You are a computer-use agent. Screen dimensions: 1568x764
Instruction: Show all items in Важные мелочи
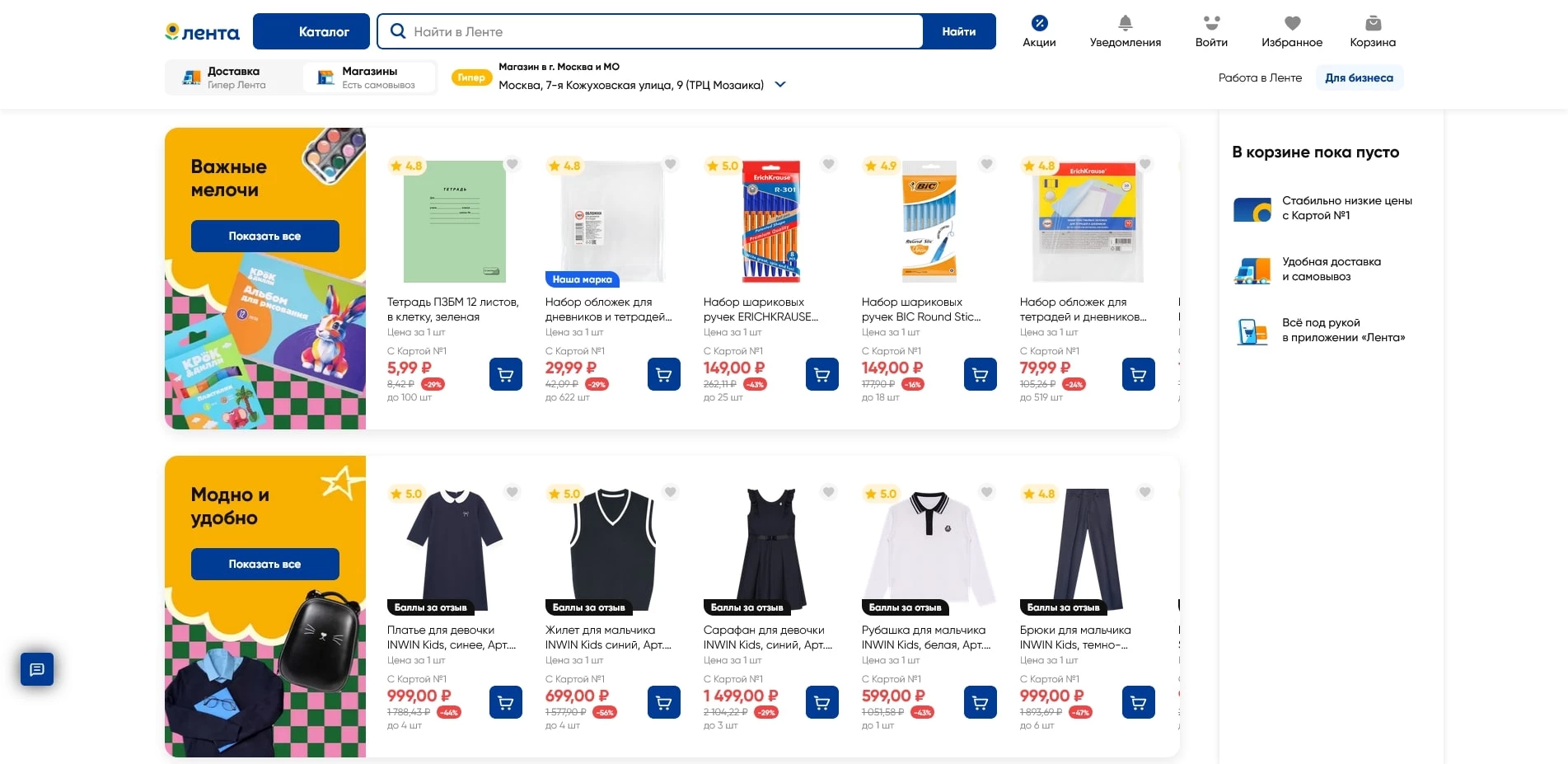click(x=264, y=236)
